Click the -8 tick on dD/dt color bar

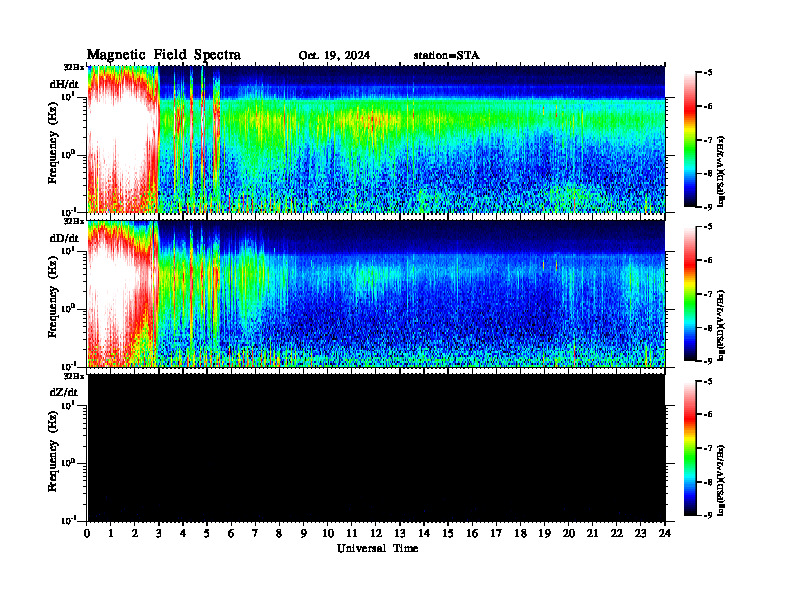(x=708, y=328)
